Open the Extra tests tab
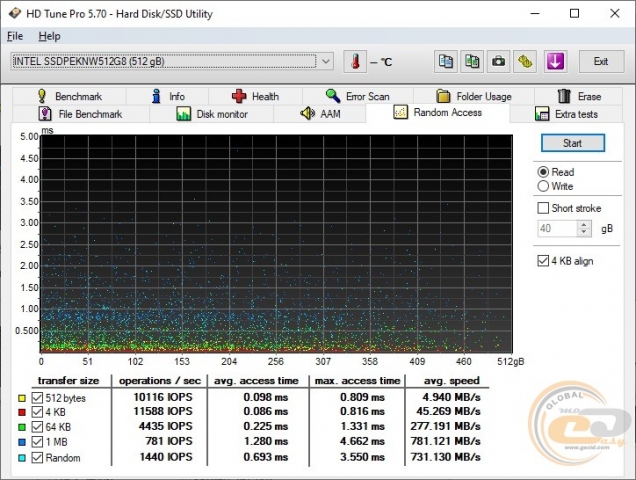Screen dimensions: 636x480 tap(566, 114)
